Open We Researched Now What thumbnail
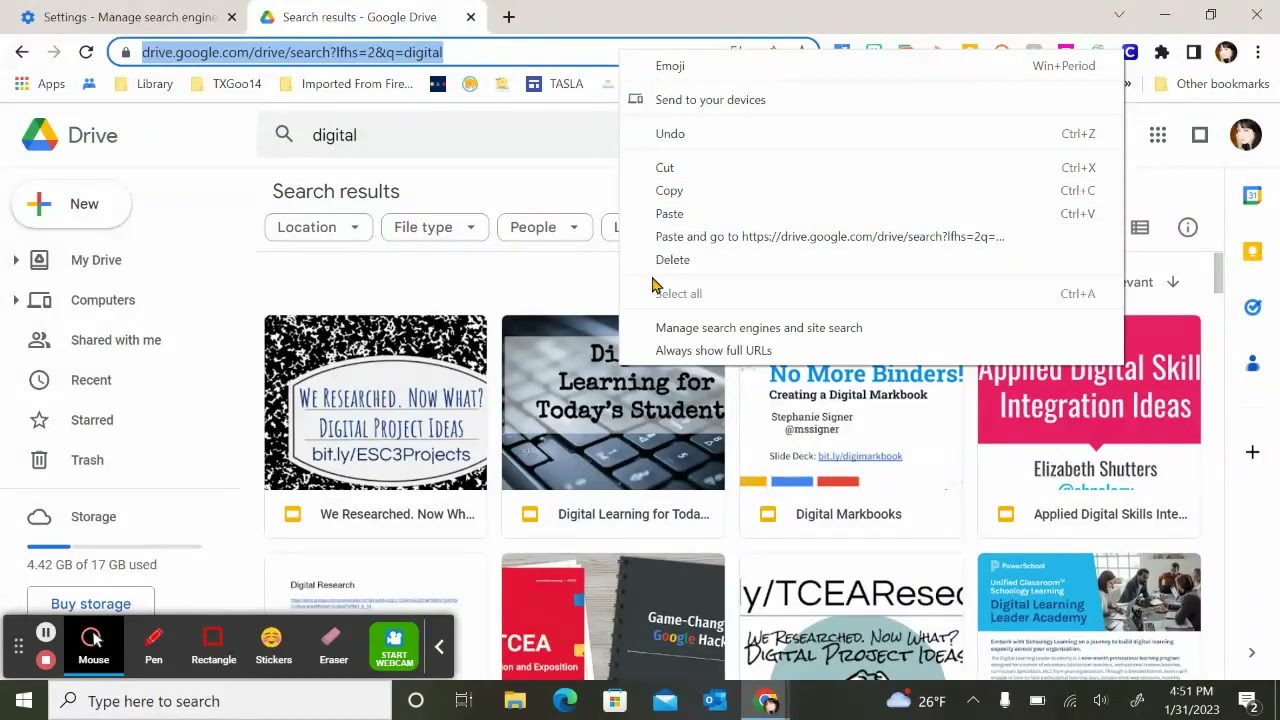The width and height of the screenshot is (1280, 720). click(376, 403)
